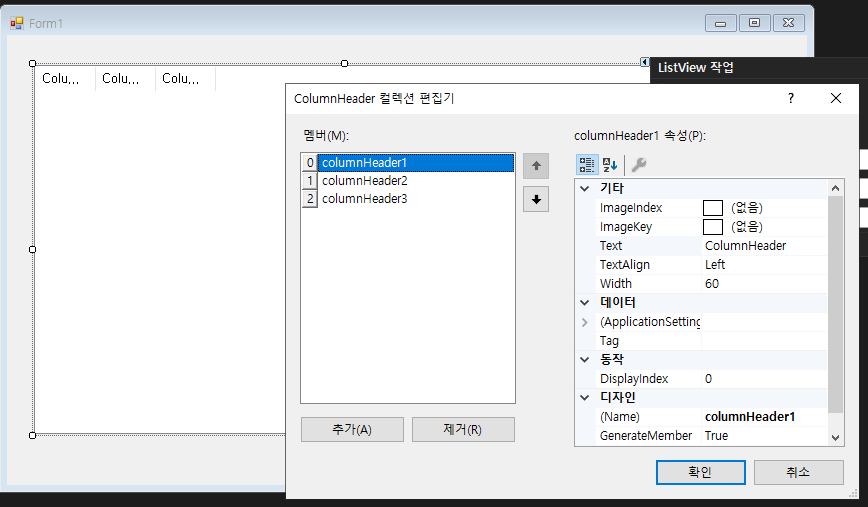The image size is (868, 507).
Task: Click the TextAlign property label
Action: tap(624, 265)
